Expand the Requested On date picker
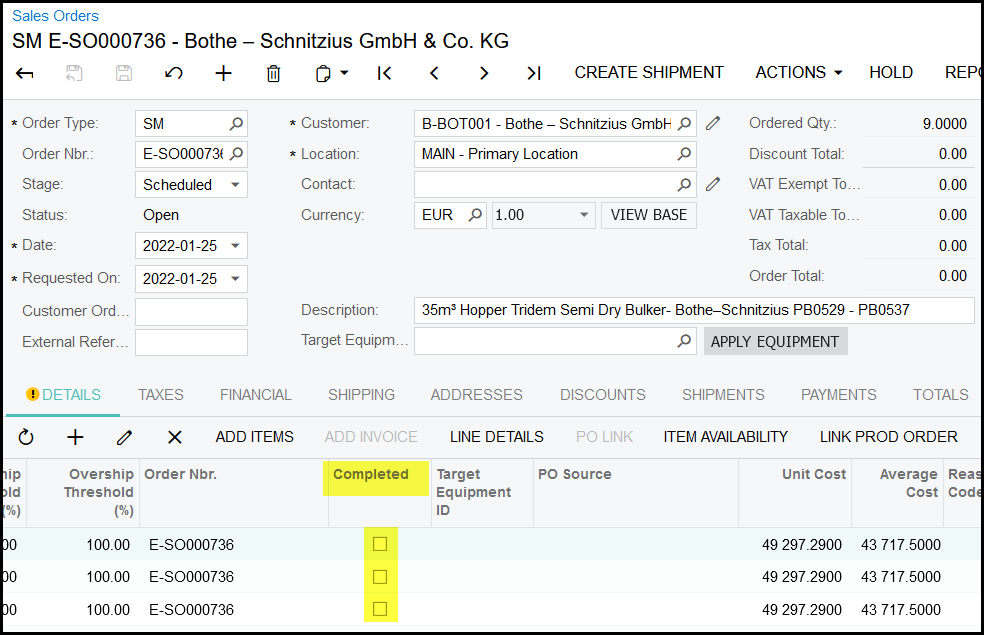This screenshot has width=984, height=635. (235, 279)
